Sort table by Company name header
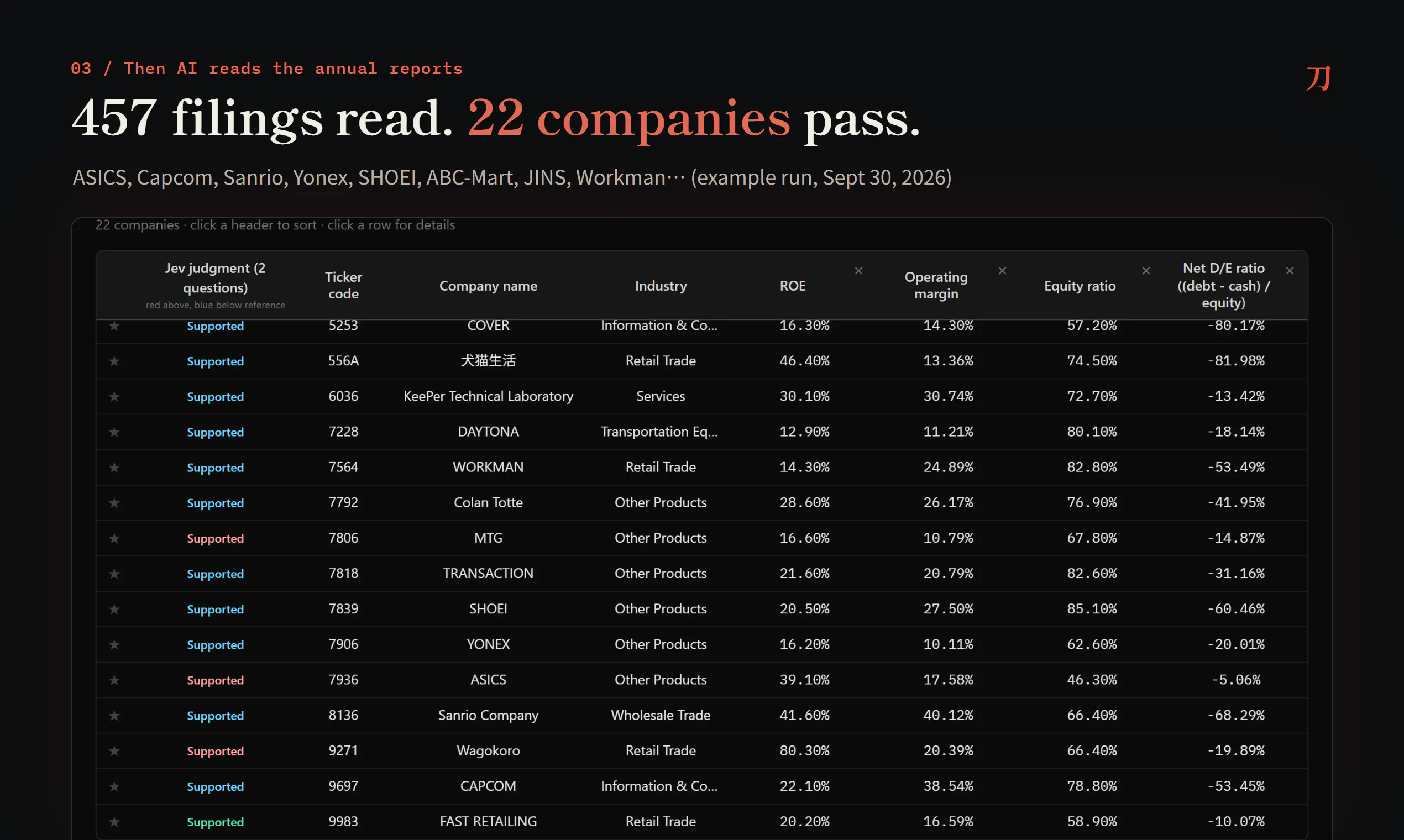Image resolution: width=1404 pixels, height=840 pixels. [488, 286]
